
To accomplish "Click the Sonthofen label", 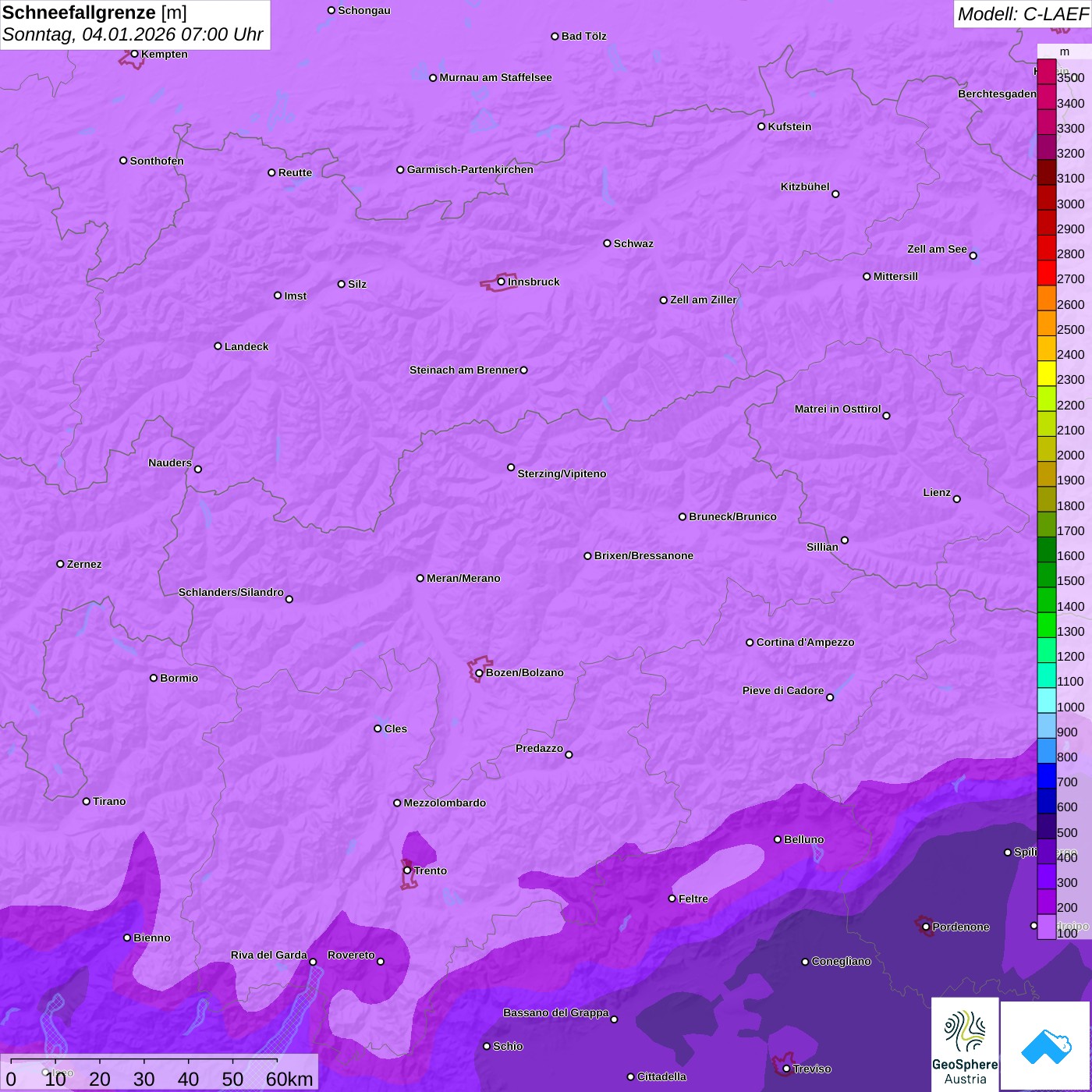I will (157, 161).
